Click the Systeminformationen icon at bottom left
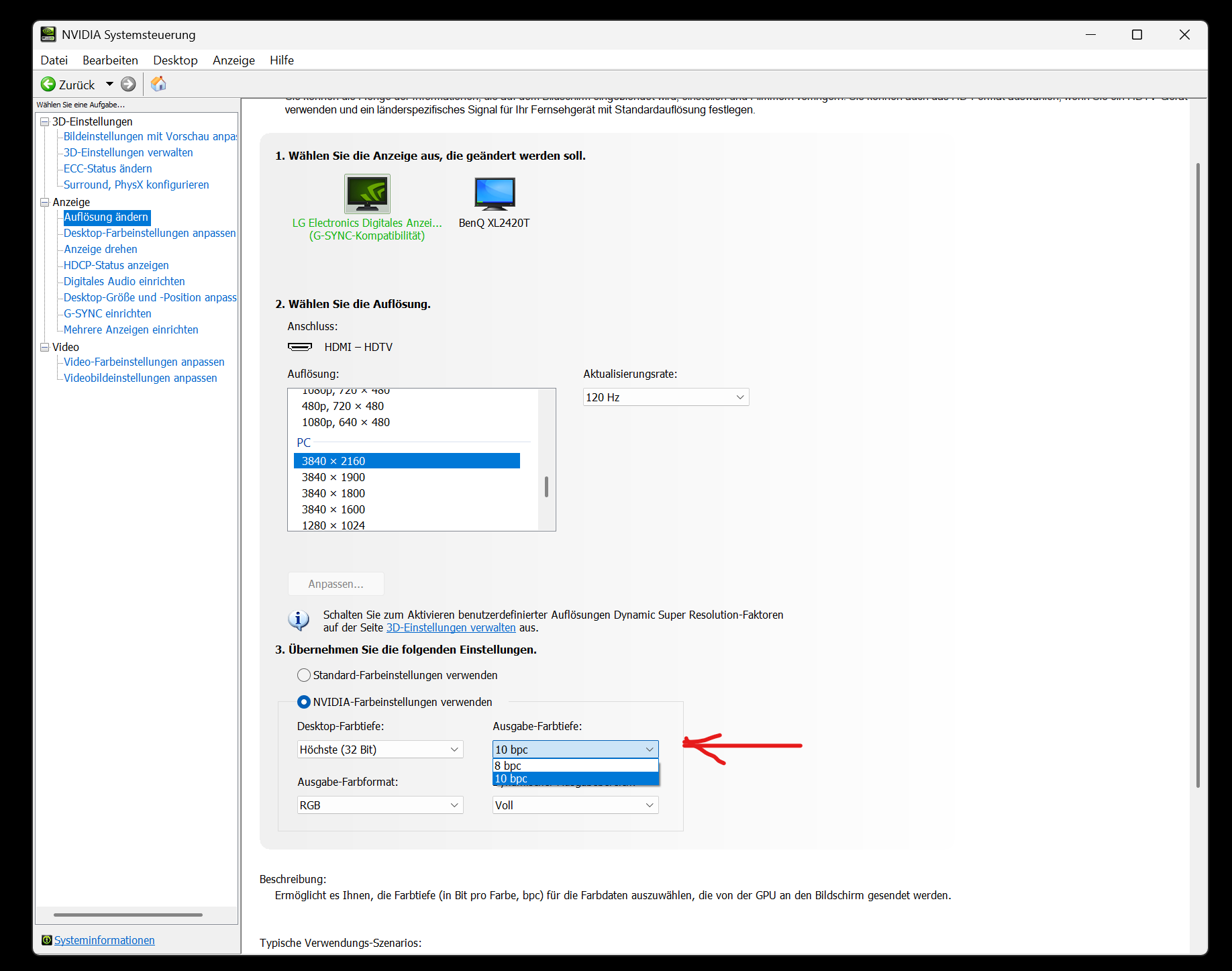The width and height of the screenshot is (1232, 971). tap(47, 940)
